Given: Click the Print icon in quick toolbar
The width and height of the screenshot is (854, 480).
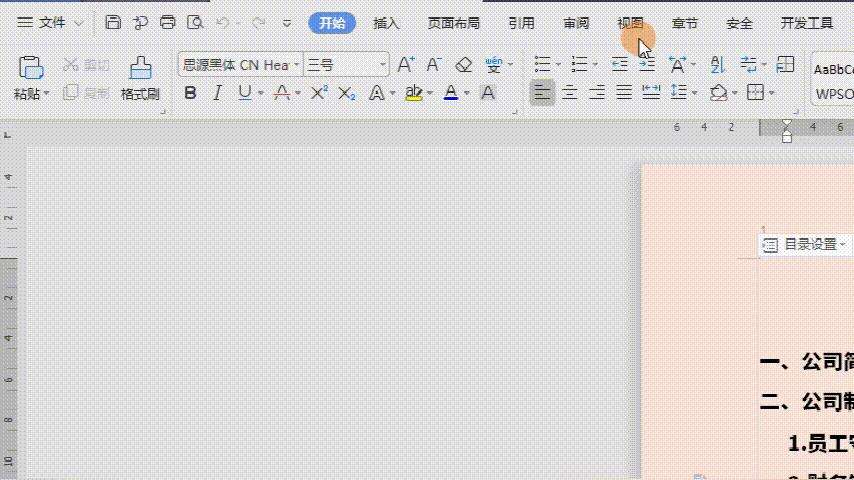Looking at the screenshot, I should tap(167, 23).
